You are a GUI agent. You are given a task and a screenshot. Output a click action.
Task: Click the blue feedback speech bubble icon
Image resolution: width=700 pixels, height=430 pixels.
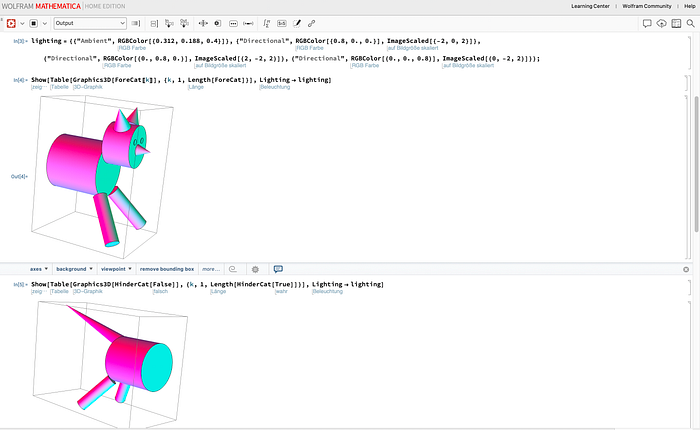(278, 269)
